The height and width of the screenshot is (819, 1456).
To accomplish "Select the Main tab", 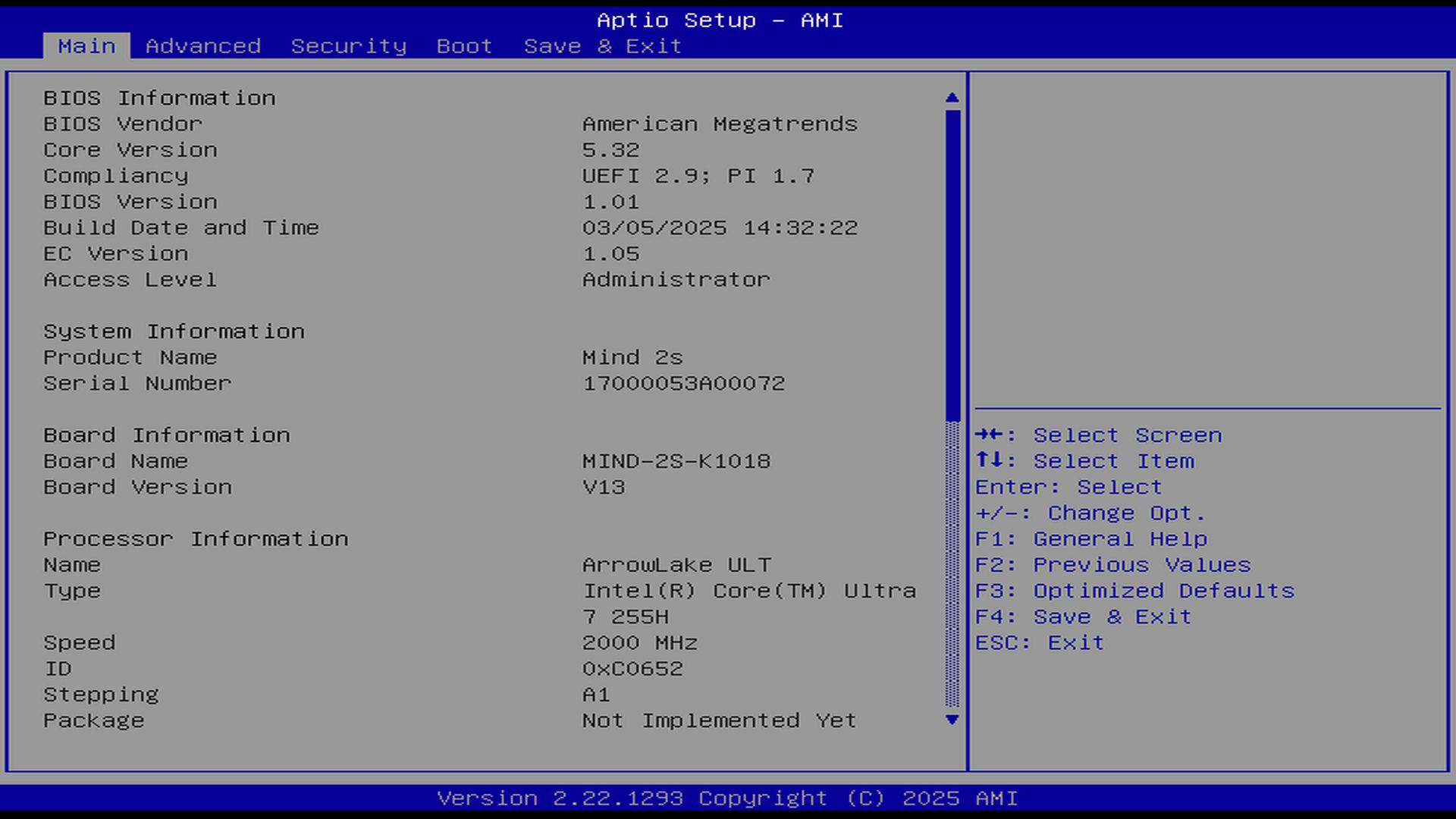I will pyautogui.click(x=86, y=46).
